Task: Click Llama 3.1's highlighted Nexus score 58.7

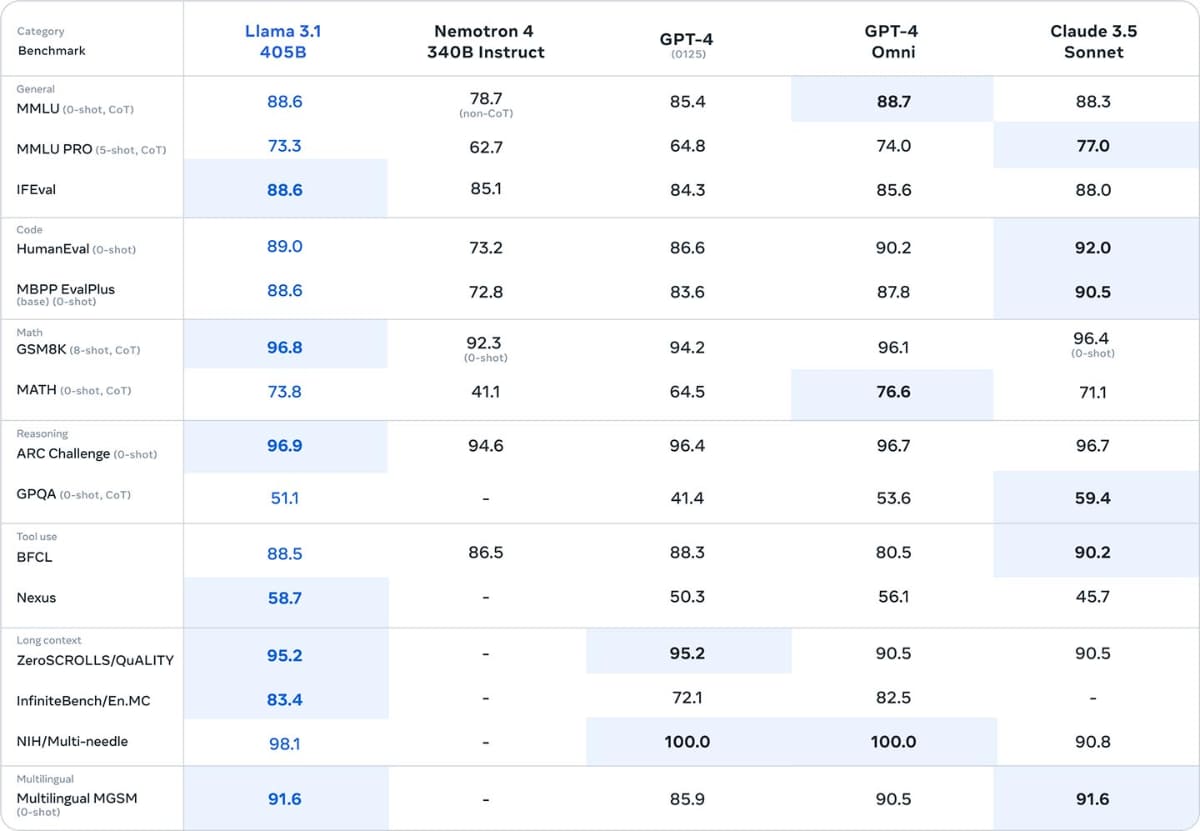Action: tap(284, 598)
